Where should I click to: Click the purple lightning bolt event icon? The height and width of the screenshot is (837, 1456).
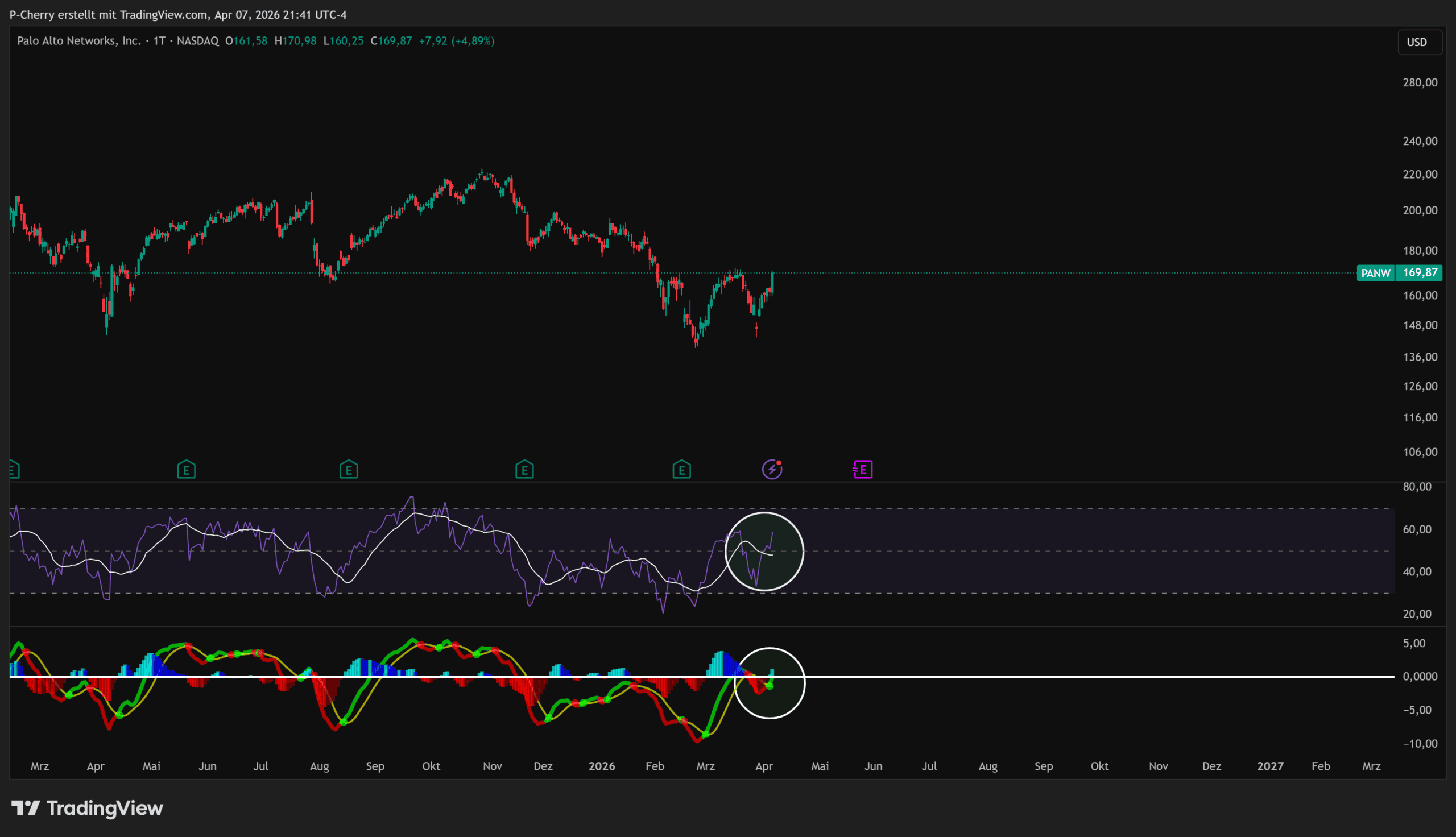click(771, 469)
